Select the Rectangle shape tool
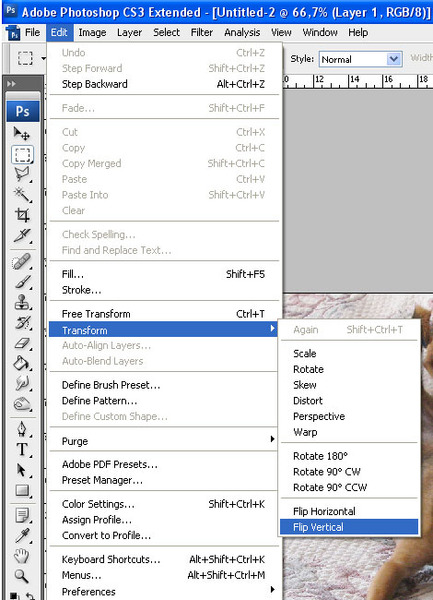The width and height of the screenshot is (433, 600). (x=22, y=490)
